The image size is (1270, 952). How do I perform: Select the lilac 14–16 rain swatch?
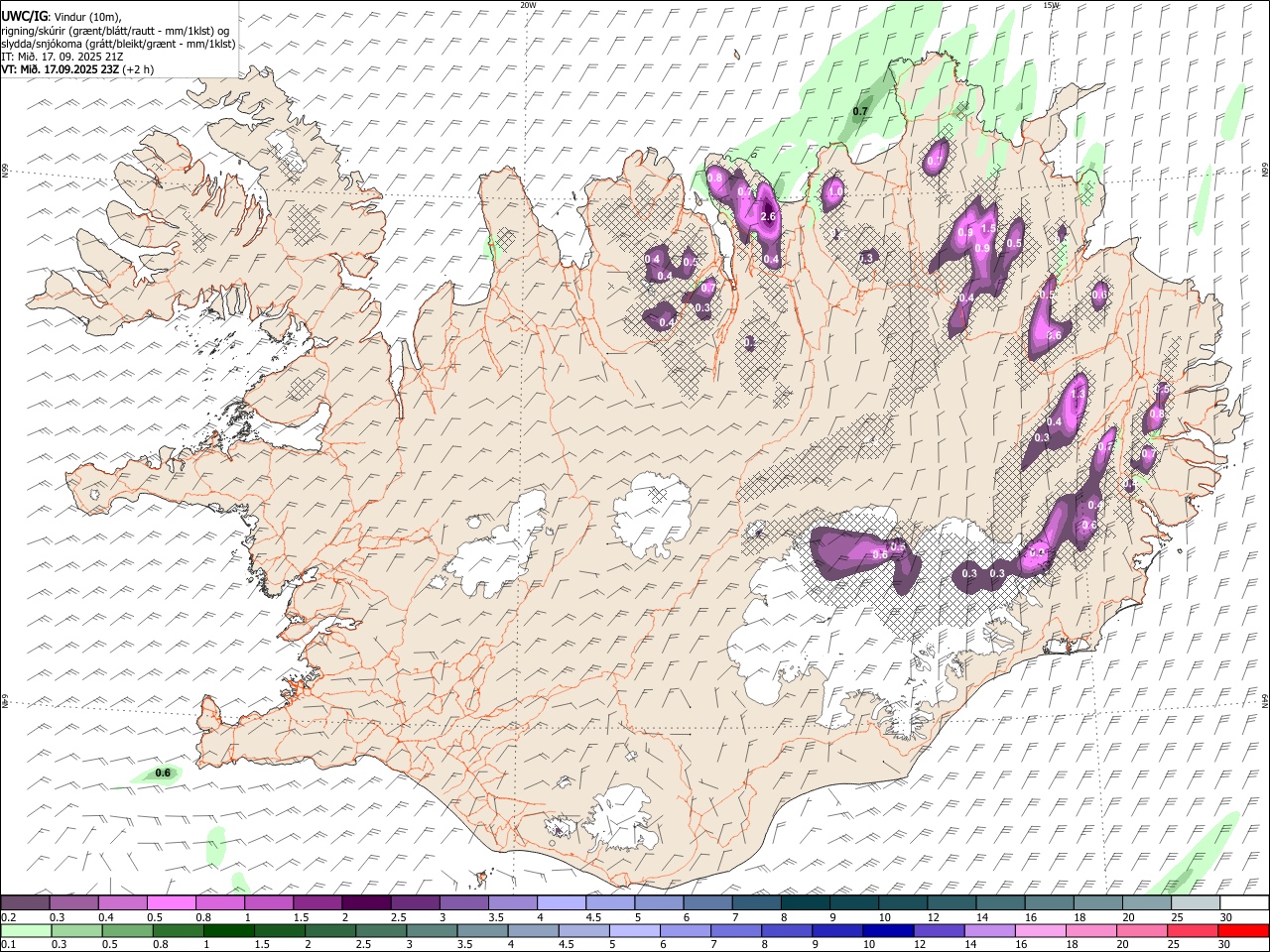click(x=989, y=930)
